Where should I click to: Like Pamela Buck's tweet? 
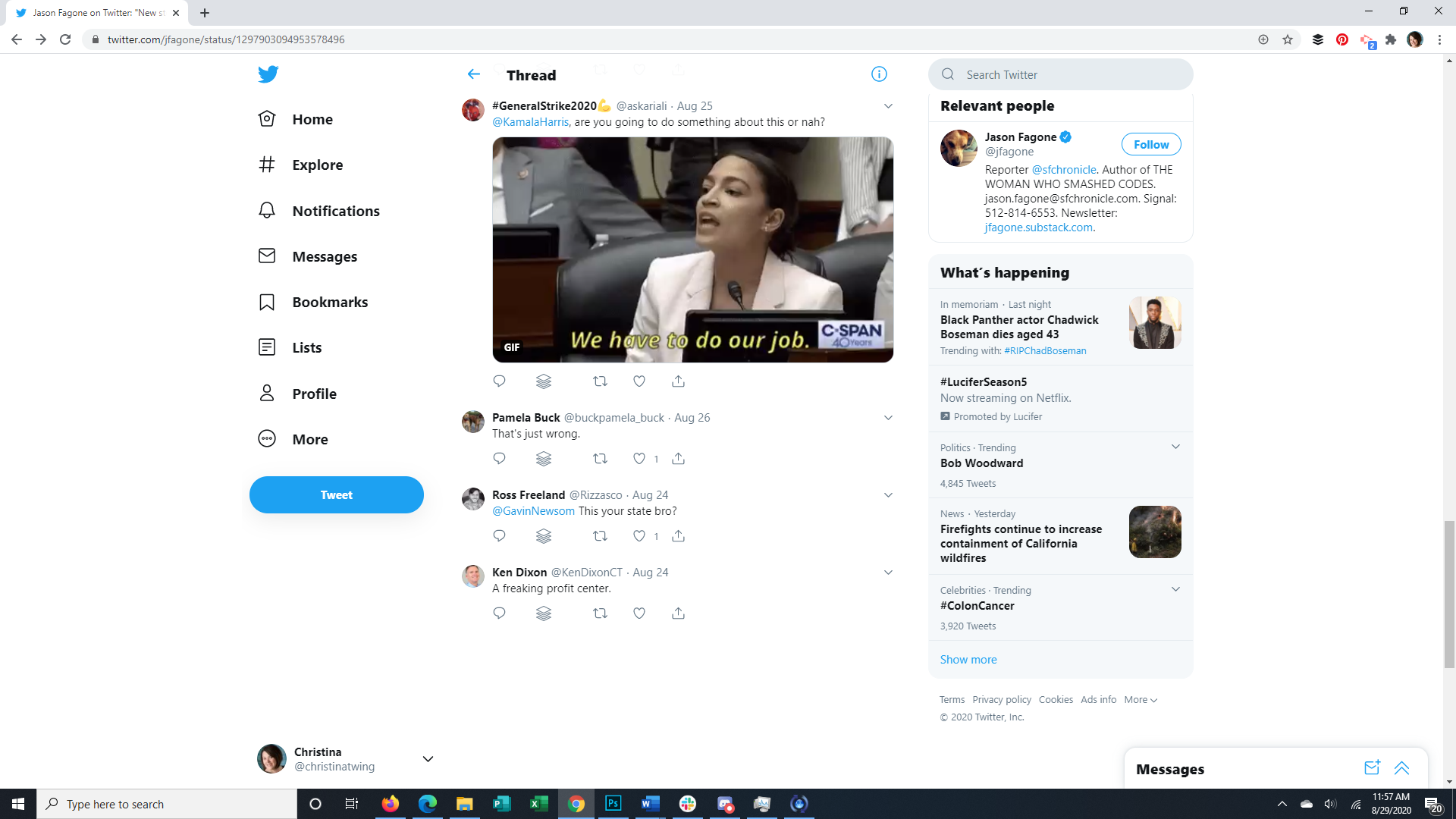(x=639, y=458)
